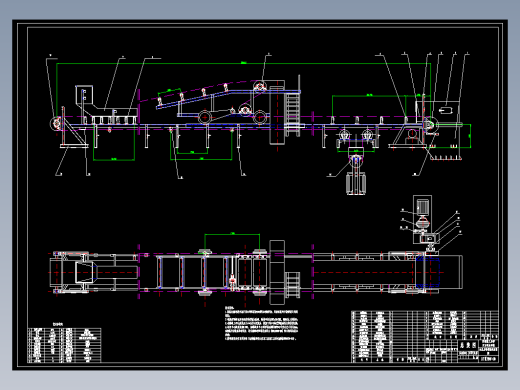Click the technical notes paragraph below plan view
Viewport: 520px width, 390px height.
(x=261, y=323)
